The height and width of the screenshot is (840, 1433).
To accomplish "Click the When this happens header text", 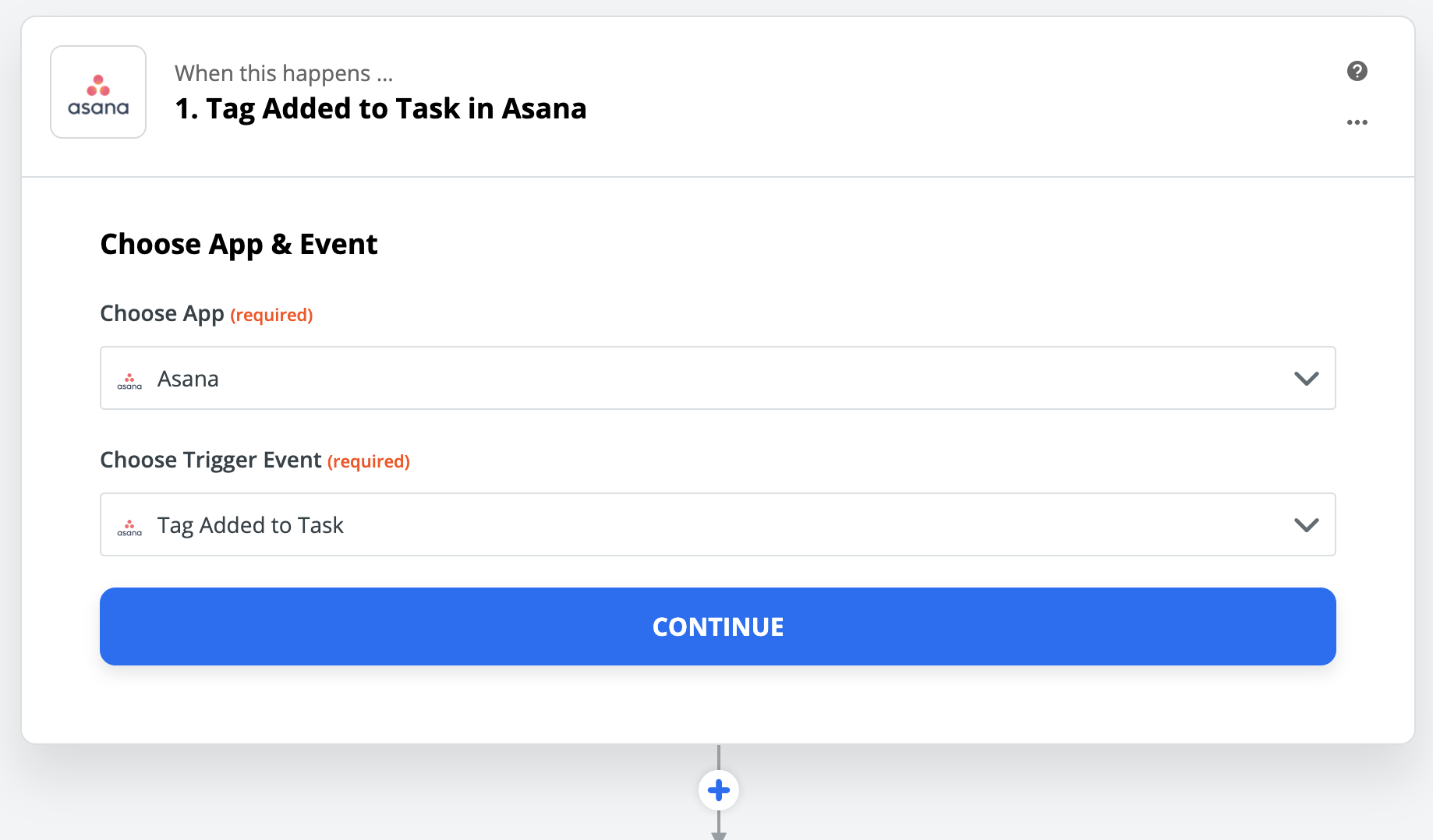I will 284,72.
